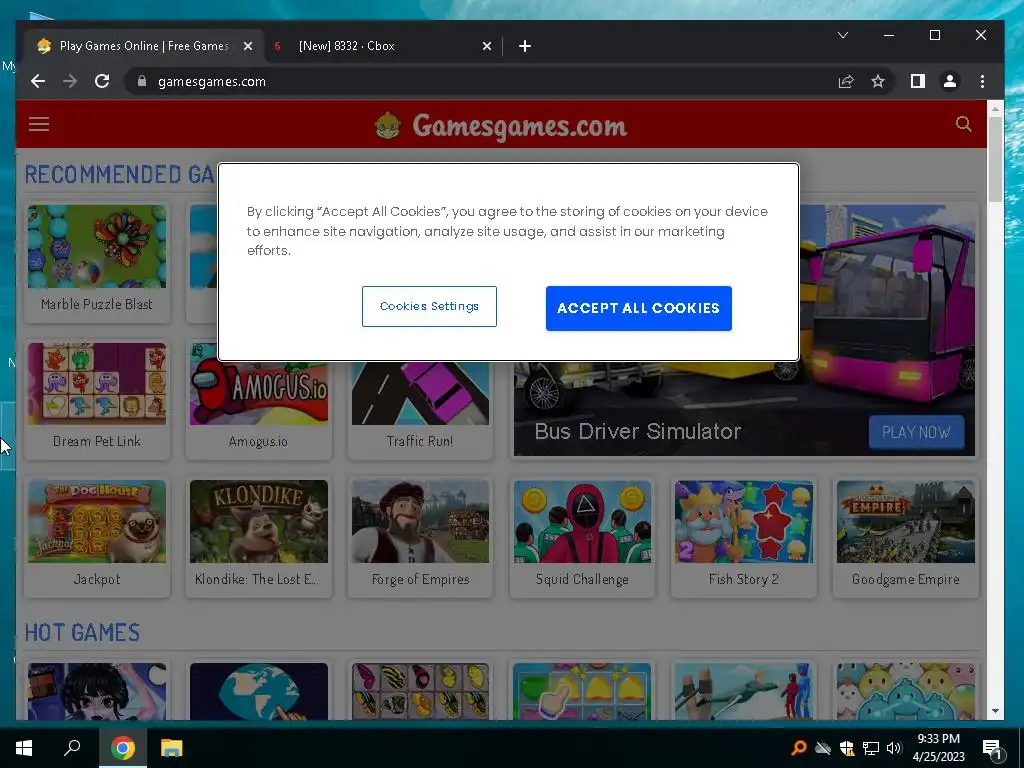Open the Jackpot game thumbnail
The image size is (1024, 768).
point(97,521)
